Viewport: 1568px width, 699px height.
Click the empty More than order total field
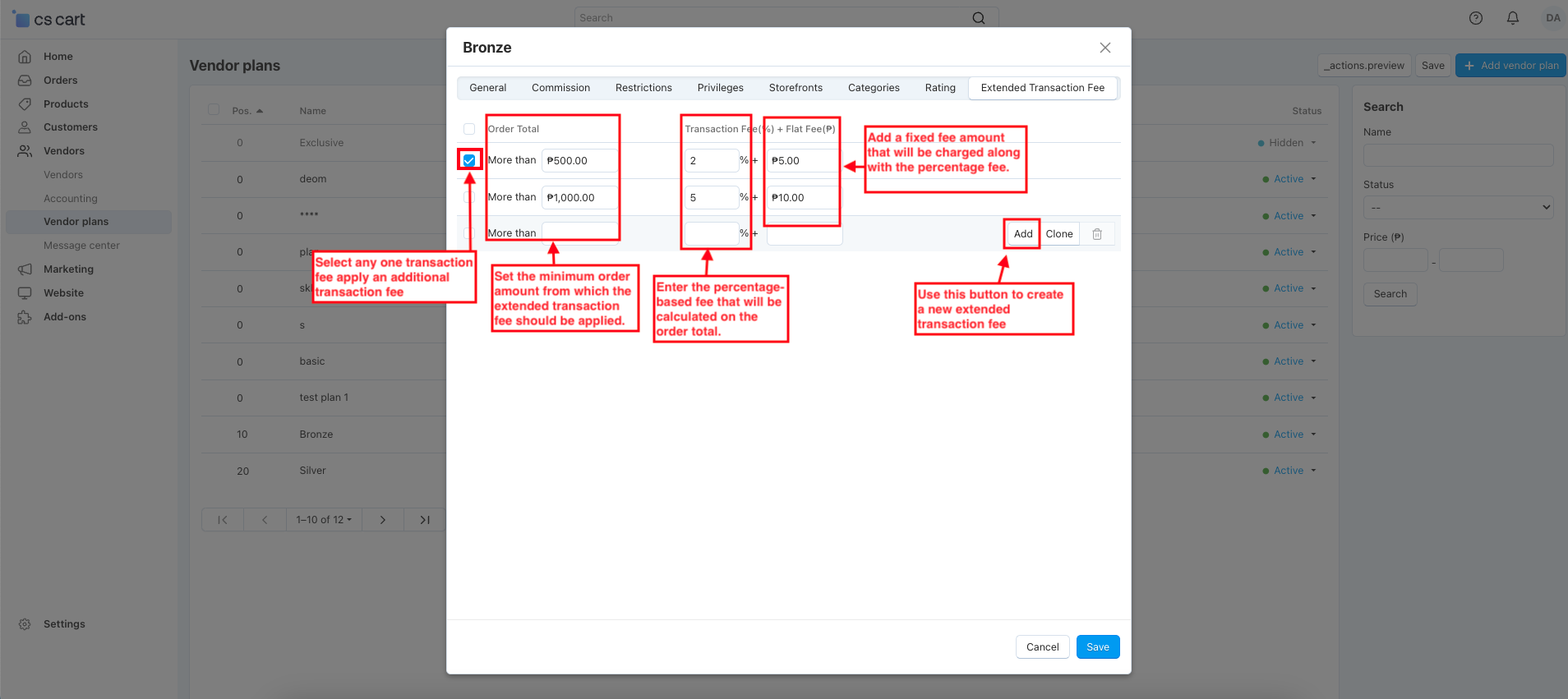(x=579, y=234)
